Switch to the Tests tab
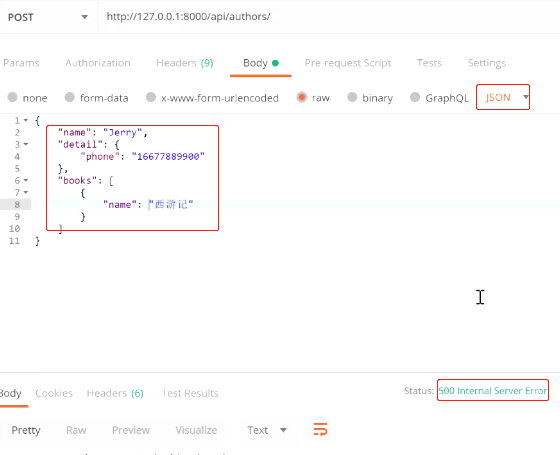Screen dimensions: 560x455 tap(429, 63)
